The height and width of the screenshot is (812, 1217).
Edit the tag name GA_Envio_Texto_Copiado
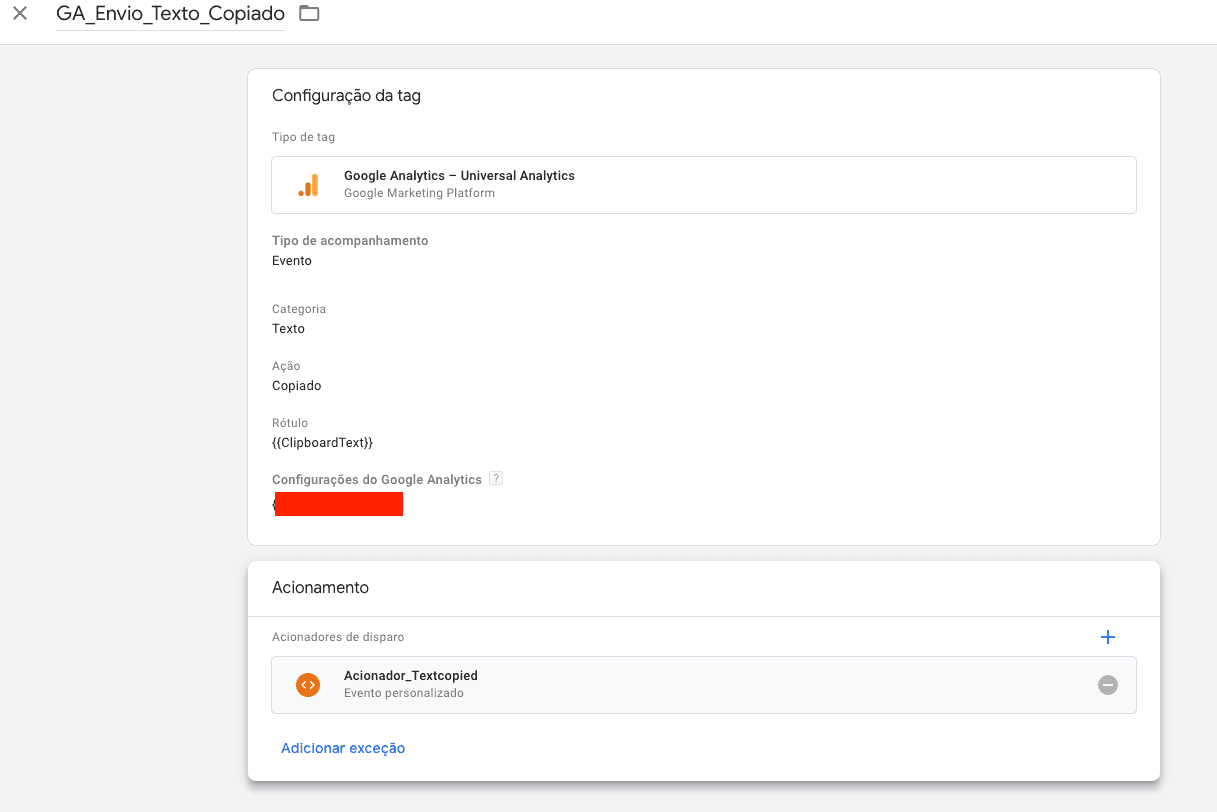(170, 15)
